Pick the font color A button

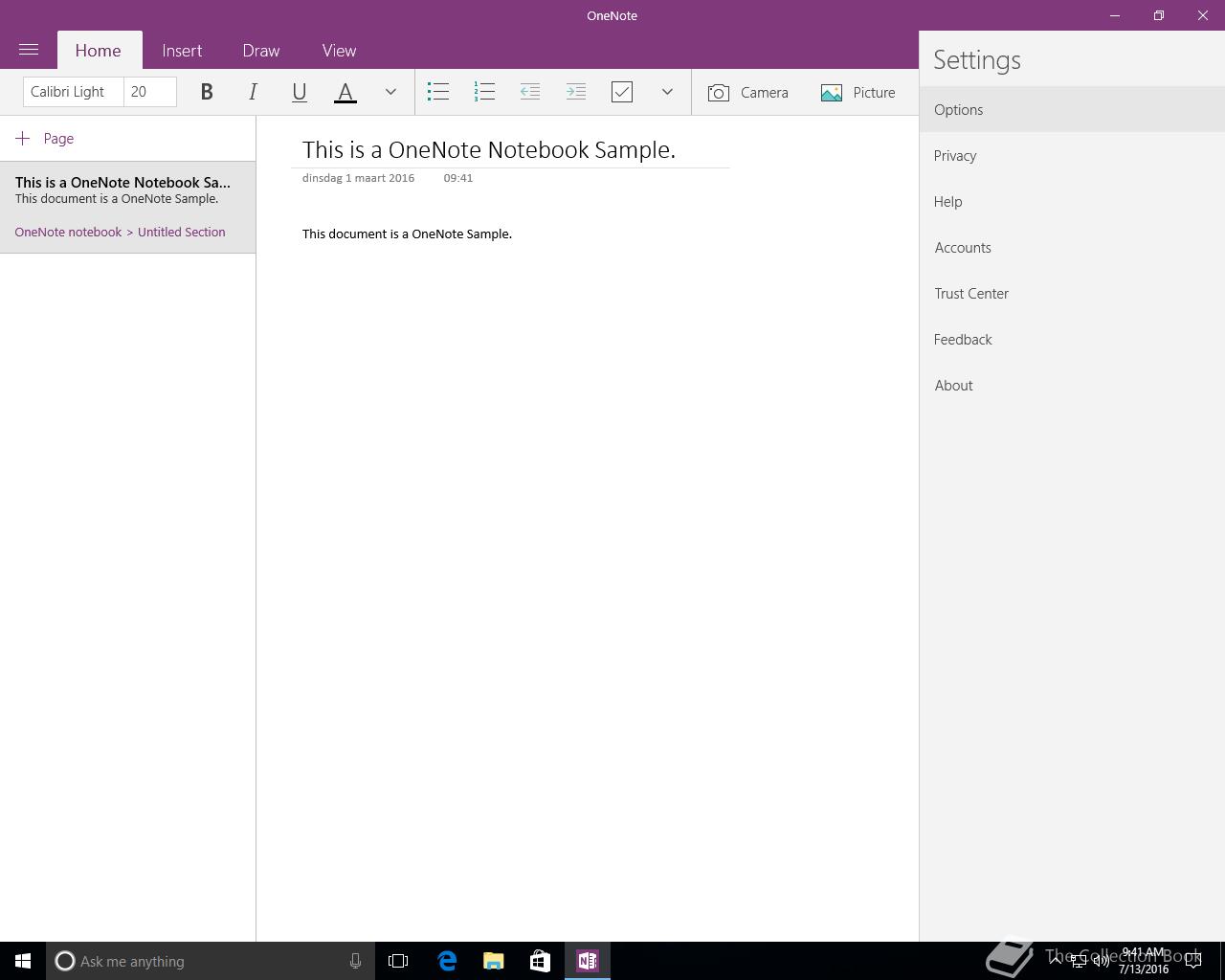[345, 92]
